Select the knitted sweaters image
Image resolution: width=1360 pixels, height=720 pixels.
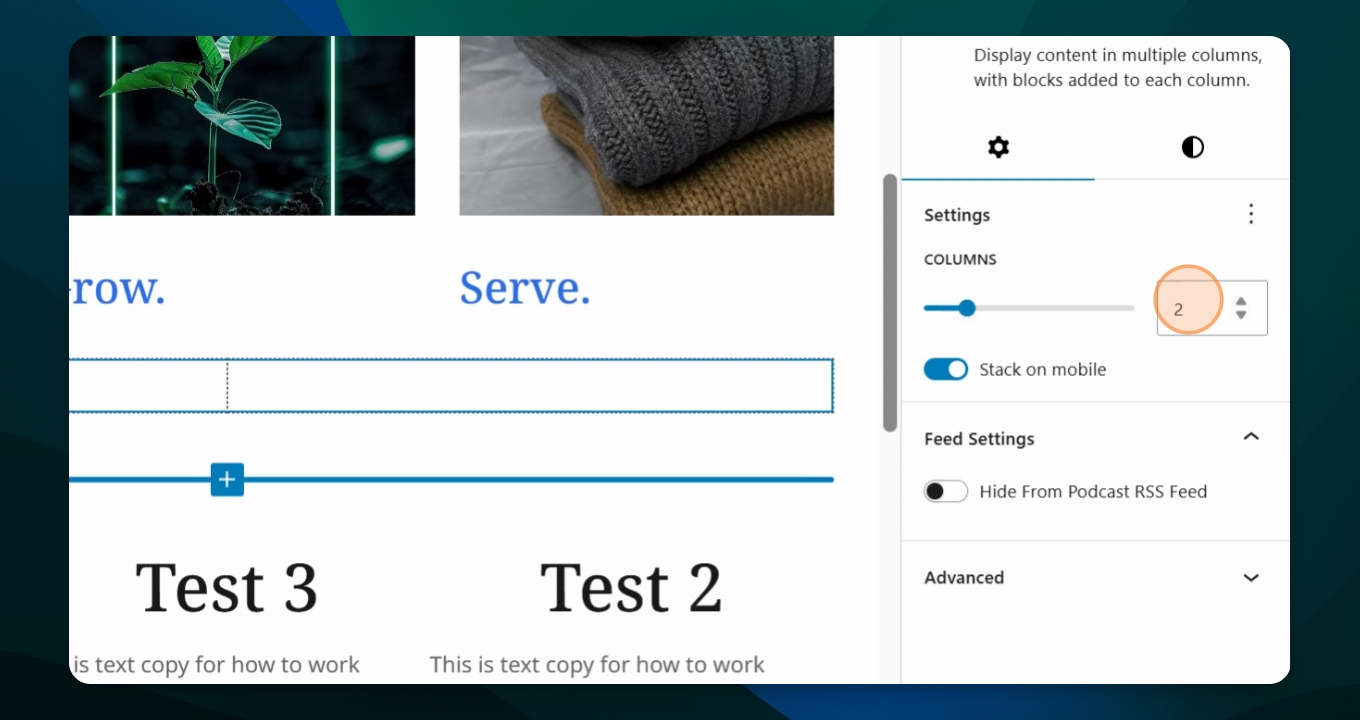point(646,126)
